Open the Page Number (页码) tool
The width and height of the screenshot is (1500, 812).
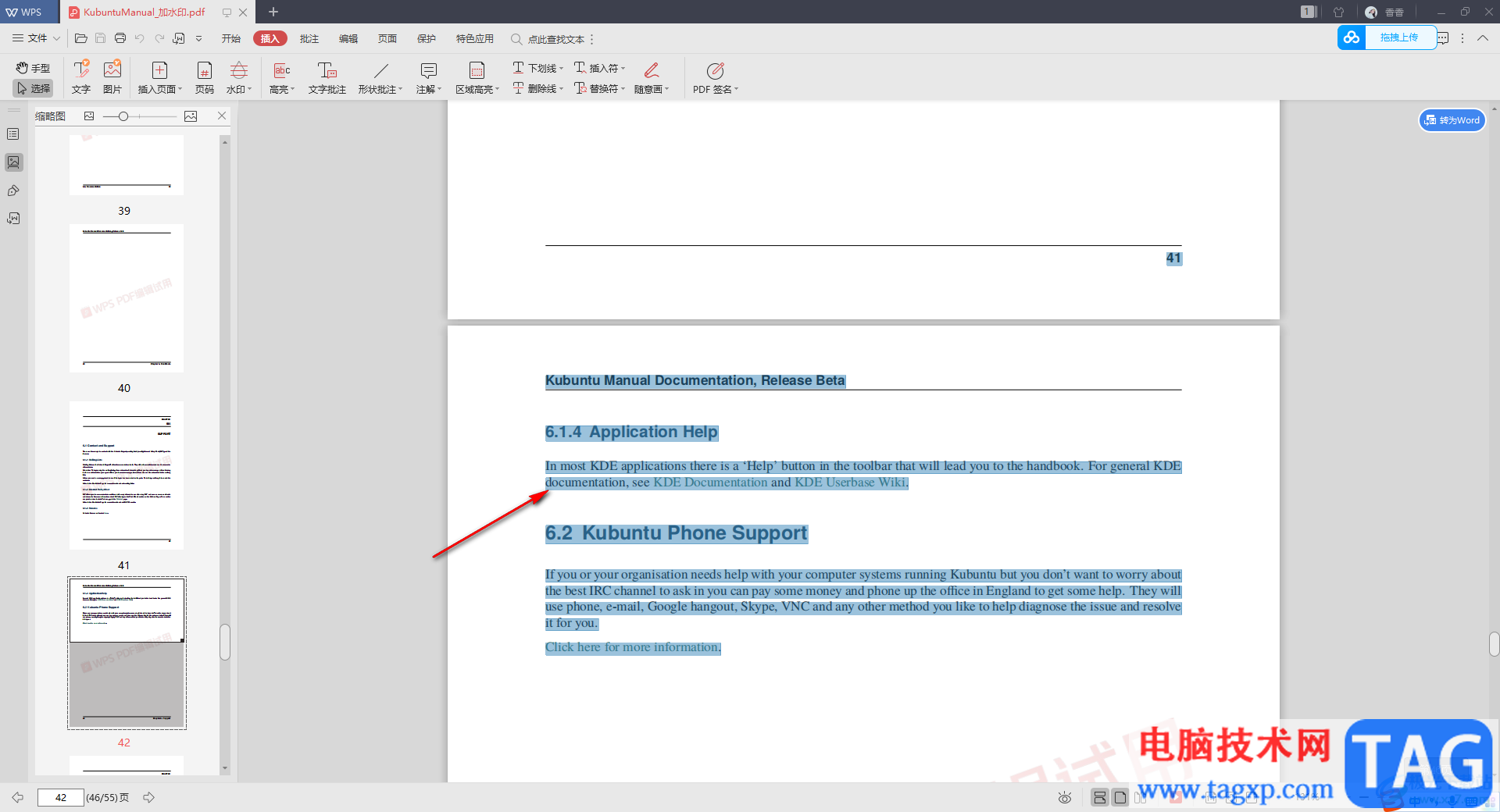[204, 77]
